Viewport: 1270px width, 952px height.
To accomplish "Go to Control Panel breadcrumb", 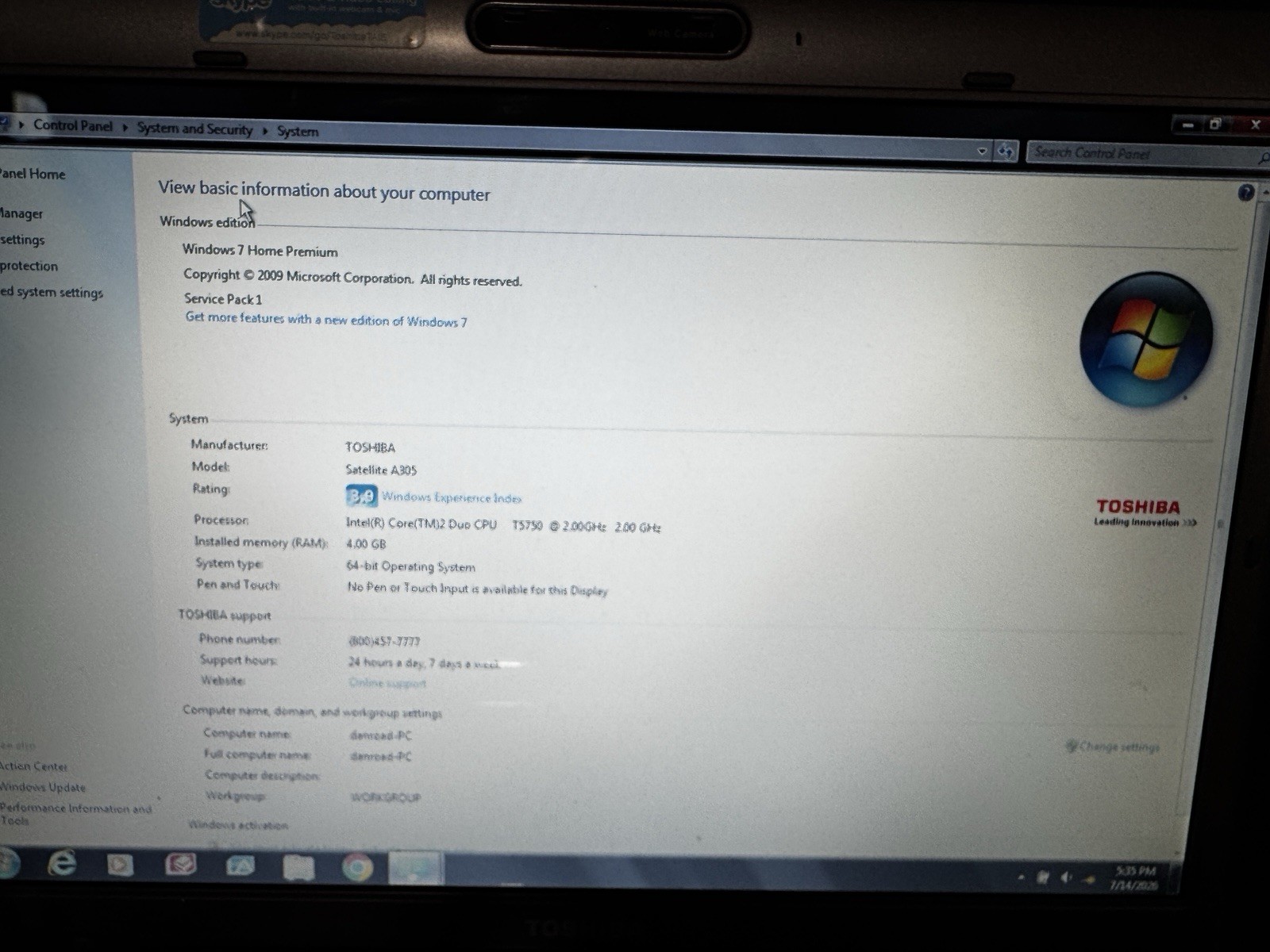I will 73,125.
